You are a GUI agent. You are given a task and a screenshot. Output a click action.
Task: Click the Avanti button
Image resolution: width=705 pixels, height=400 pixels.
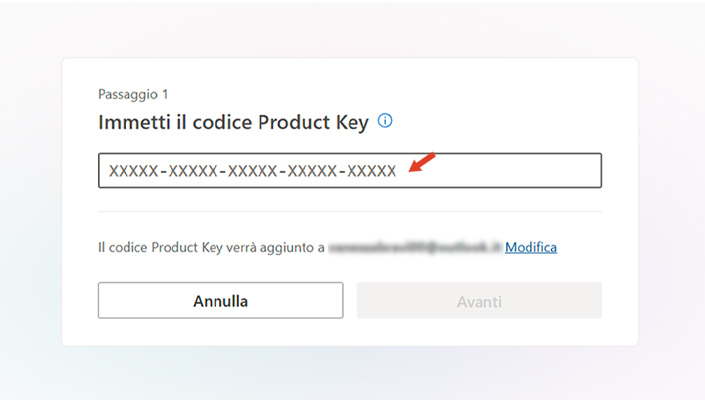(479, 301)
